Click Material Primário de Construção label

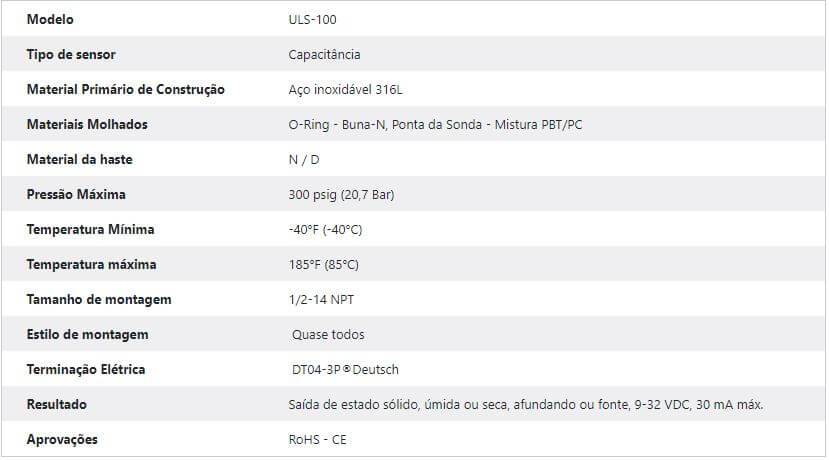point(126,89)
